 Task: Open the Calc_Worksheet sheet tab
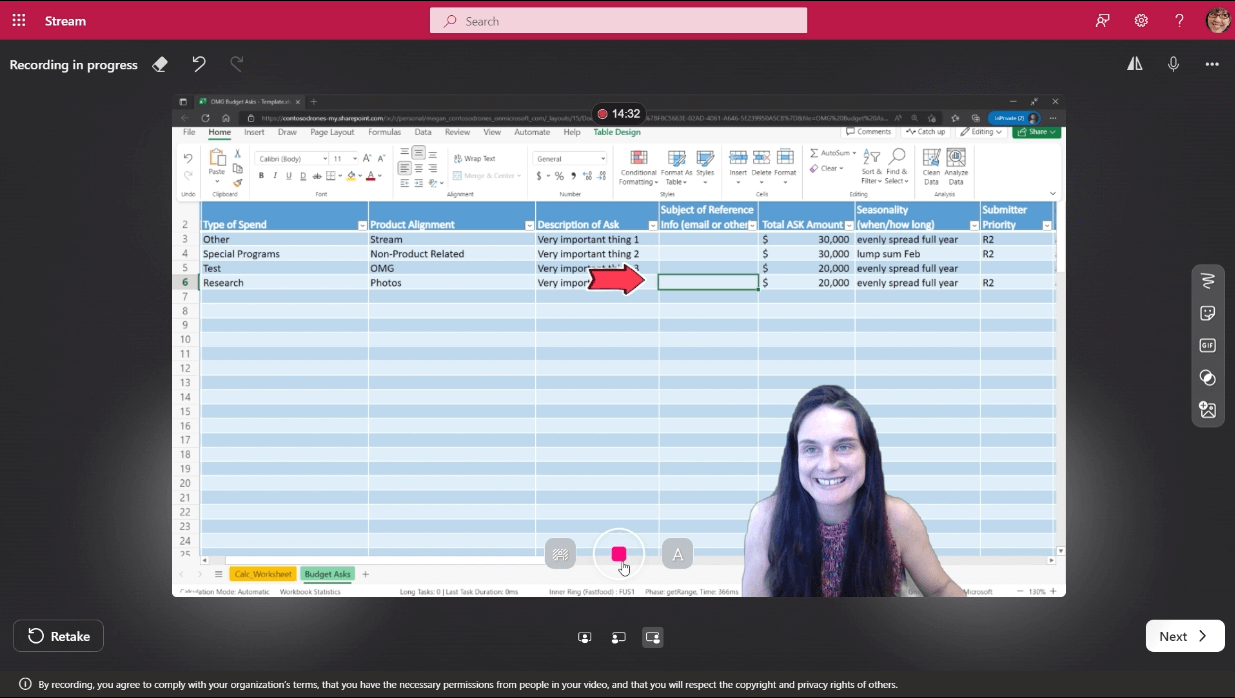point(263,574)
